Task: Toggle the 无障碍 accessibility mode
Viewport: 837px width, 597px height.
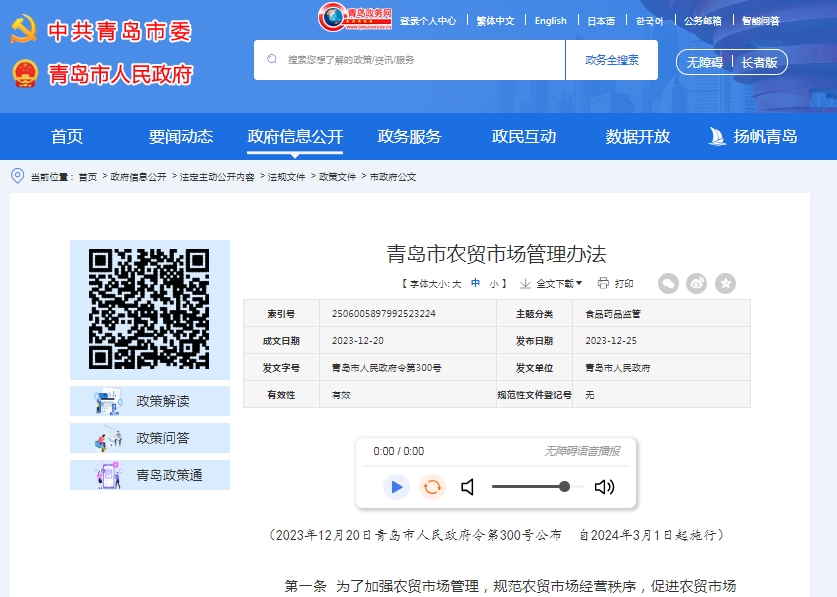Action: point(704,62)
